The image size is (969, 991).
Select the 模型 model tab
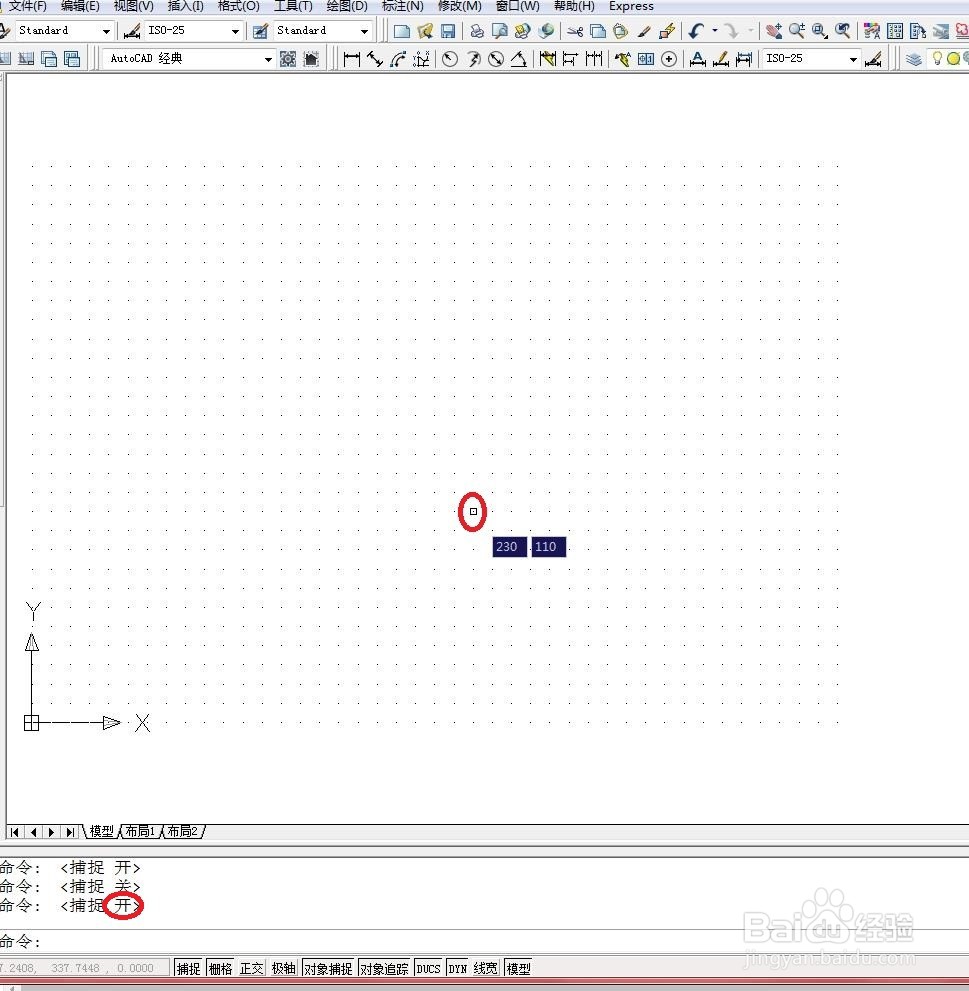click(101, 831)
